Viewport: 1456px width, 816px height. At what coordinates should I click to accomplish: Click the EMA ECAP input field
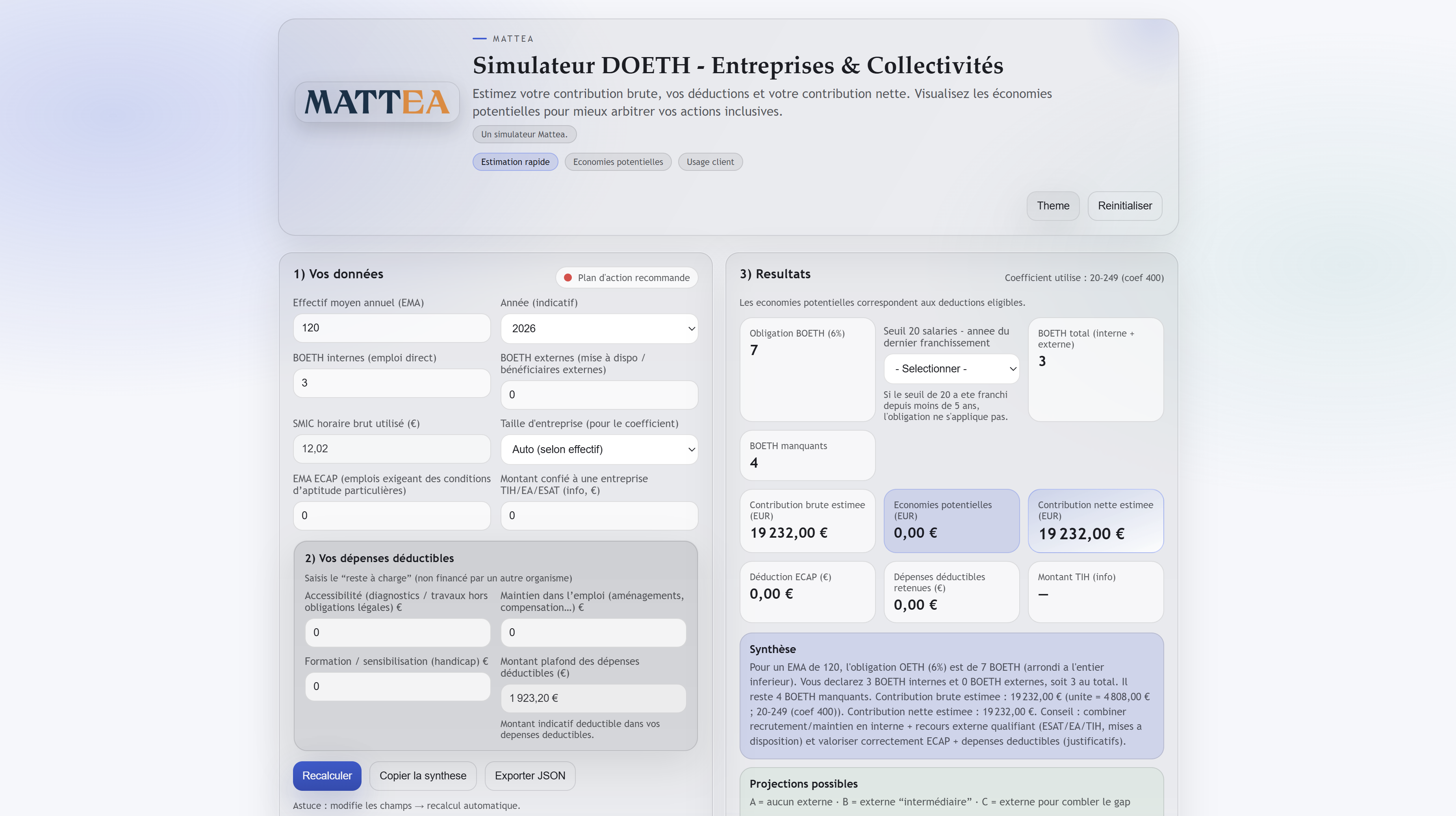[391, 515]
